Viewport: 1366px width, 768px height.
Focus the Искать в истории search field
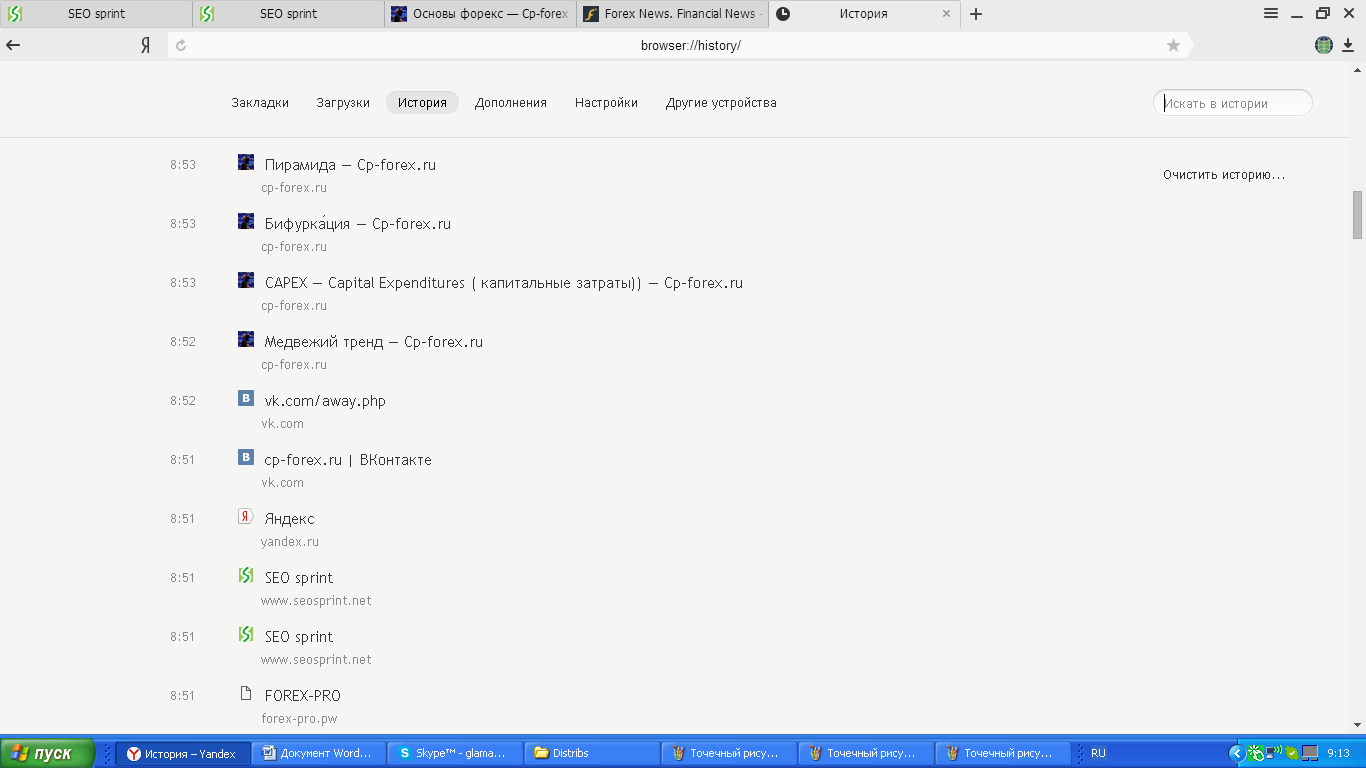tap(1233, 103)
